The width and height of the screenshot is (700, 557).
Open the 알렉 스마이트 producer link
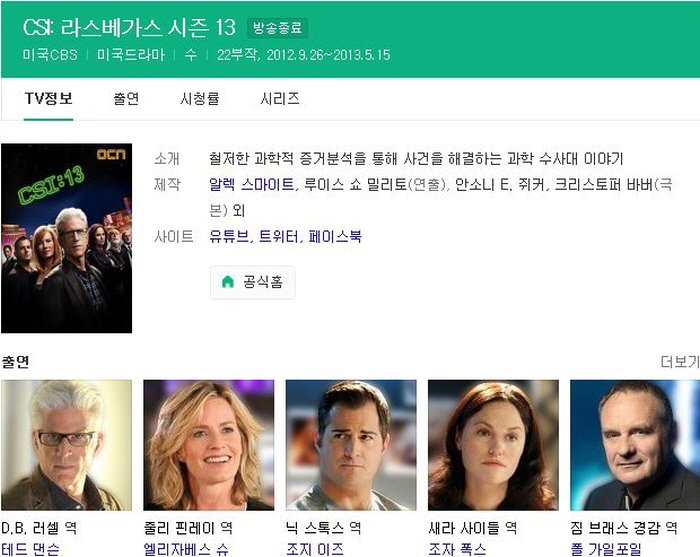252,184
